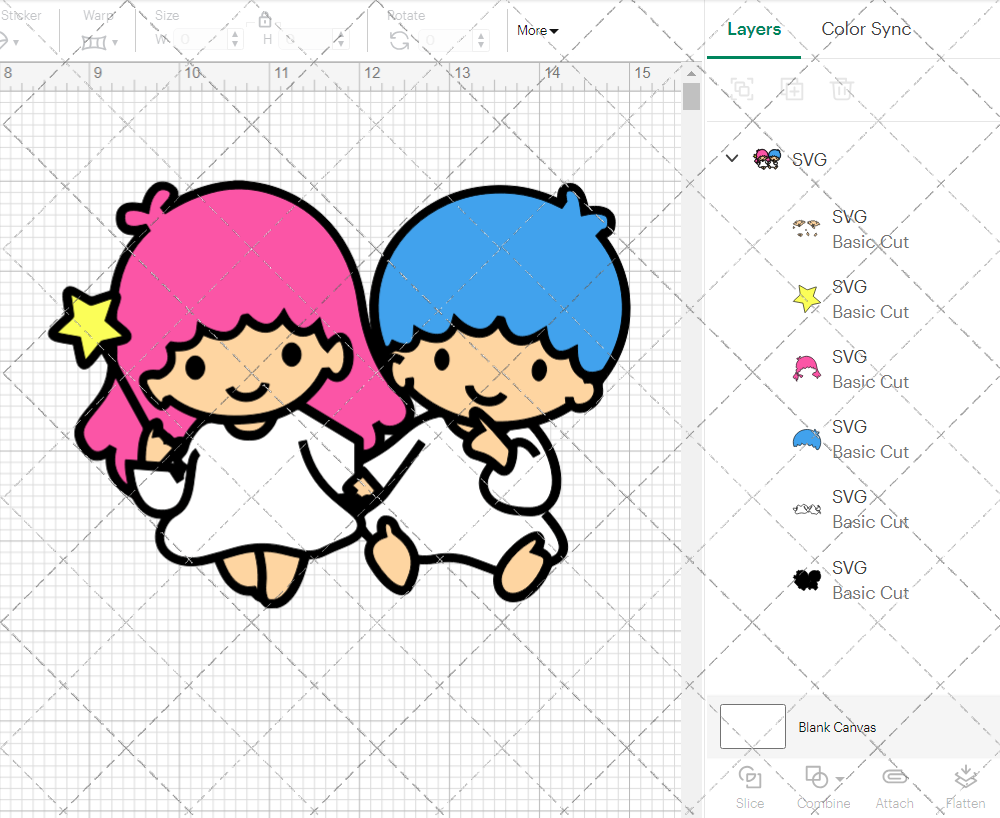
Task: Click the Rotate value input field
Action: pos(445,41)
